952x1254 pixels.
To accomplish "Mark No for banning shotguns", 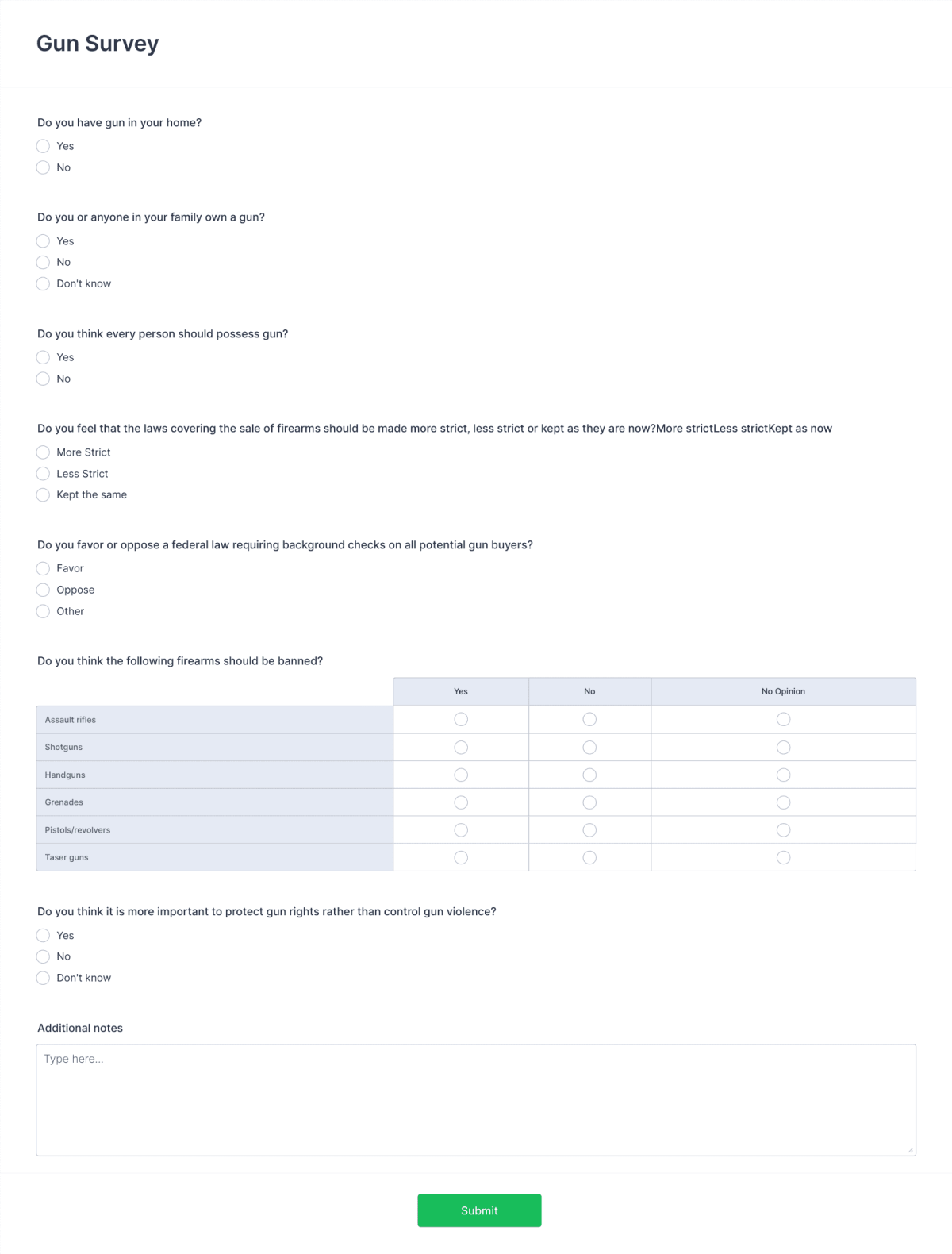I will pyautogui.click(x=589, y=747).
